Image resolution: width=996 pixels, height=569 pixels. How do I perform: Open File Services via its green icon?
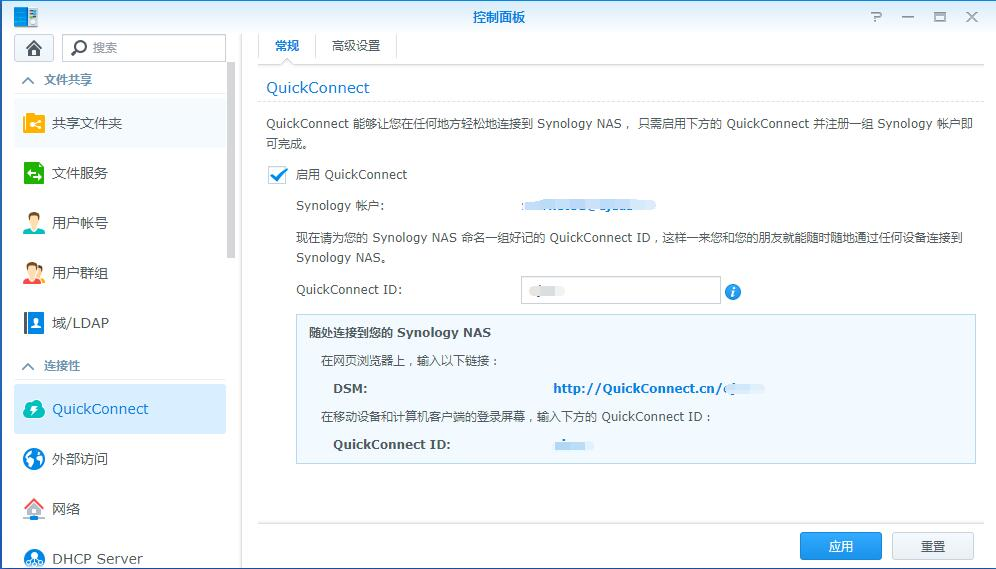[x=34, y=173]
